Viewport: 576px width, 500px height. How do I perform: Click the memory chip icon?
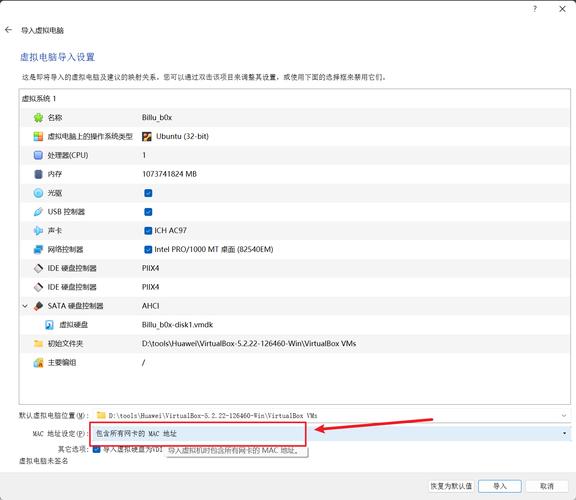(38, 174)
